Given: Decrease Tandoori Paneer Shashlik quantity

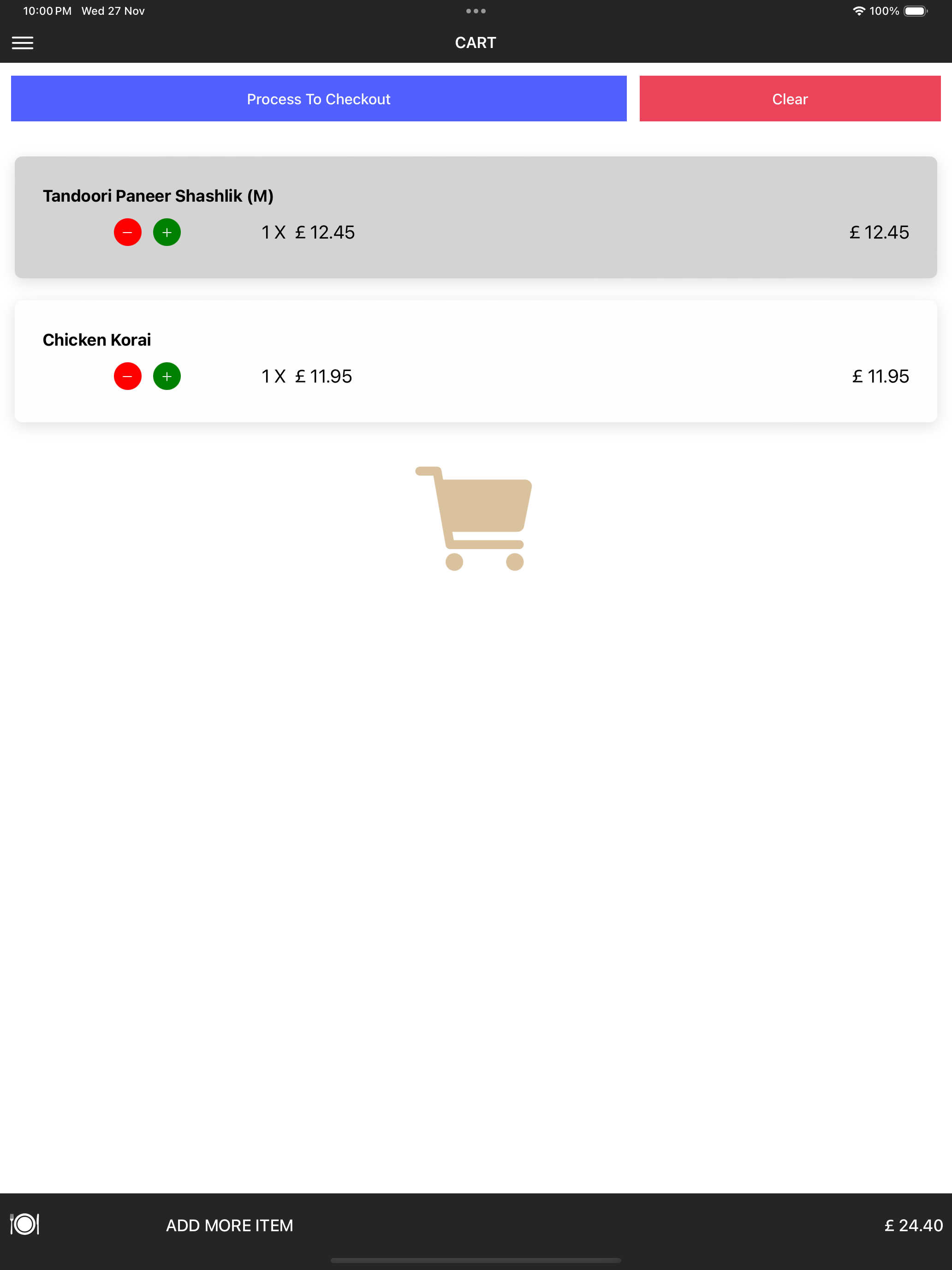Looking at the screenshot, I should 127,233.
